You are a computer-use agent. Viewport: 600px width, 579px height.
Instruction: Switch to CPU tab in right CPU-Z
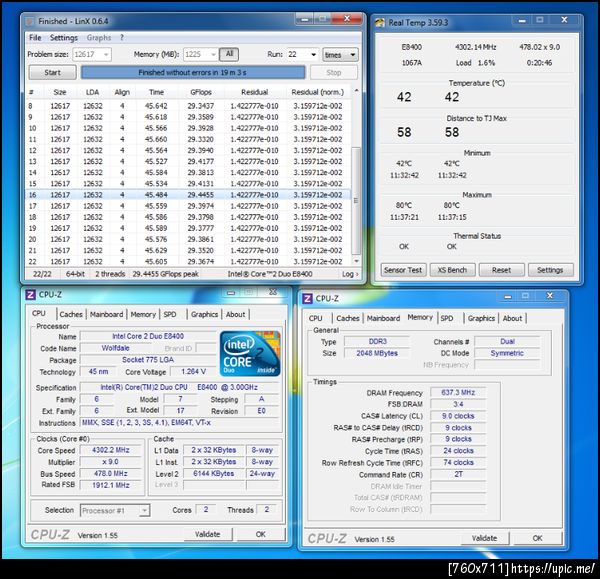tap(316, 318)
